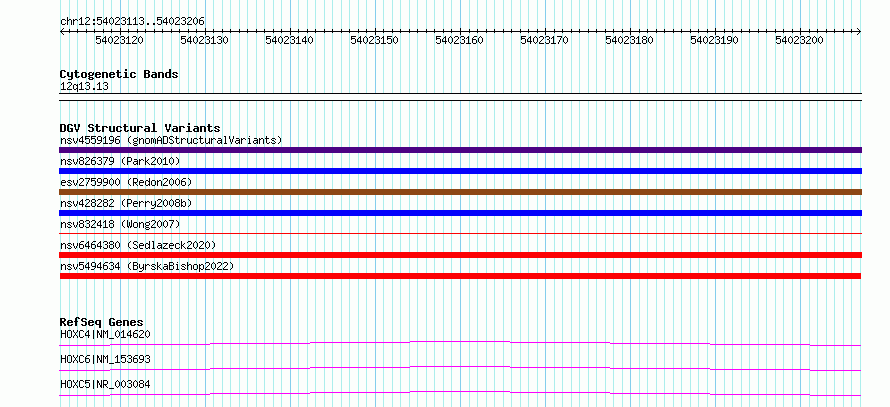Select ruler position 54023160
890x407 pixels.
pyautogui.click(x=460, y=40)
